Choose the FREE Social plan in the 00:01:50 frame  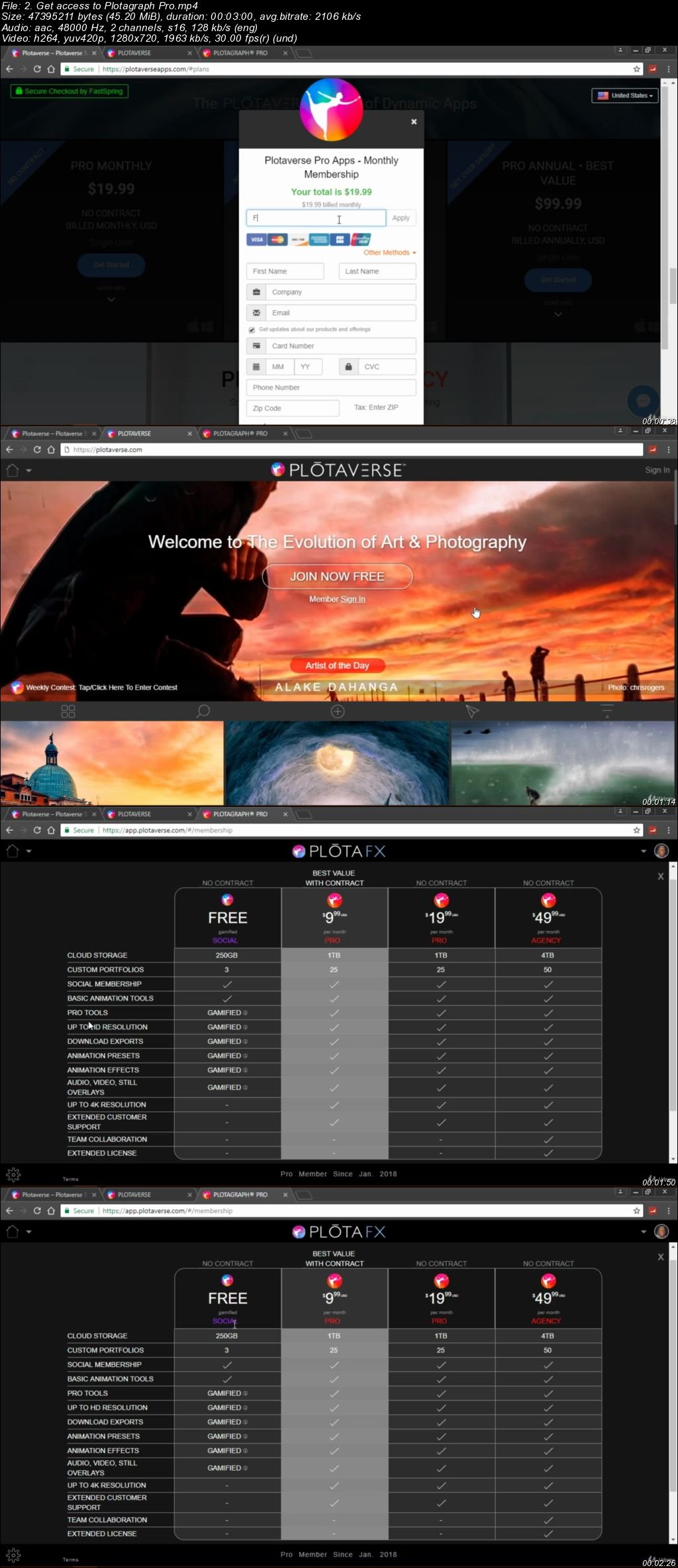pyautogui.click(x=228, y=918)
